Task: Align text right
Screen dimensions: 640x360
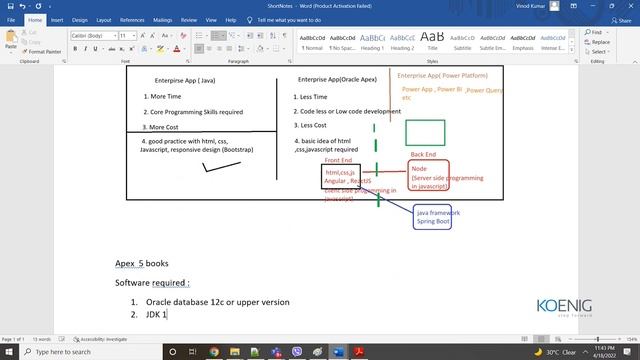Action: click(219, 49)
